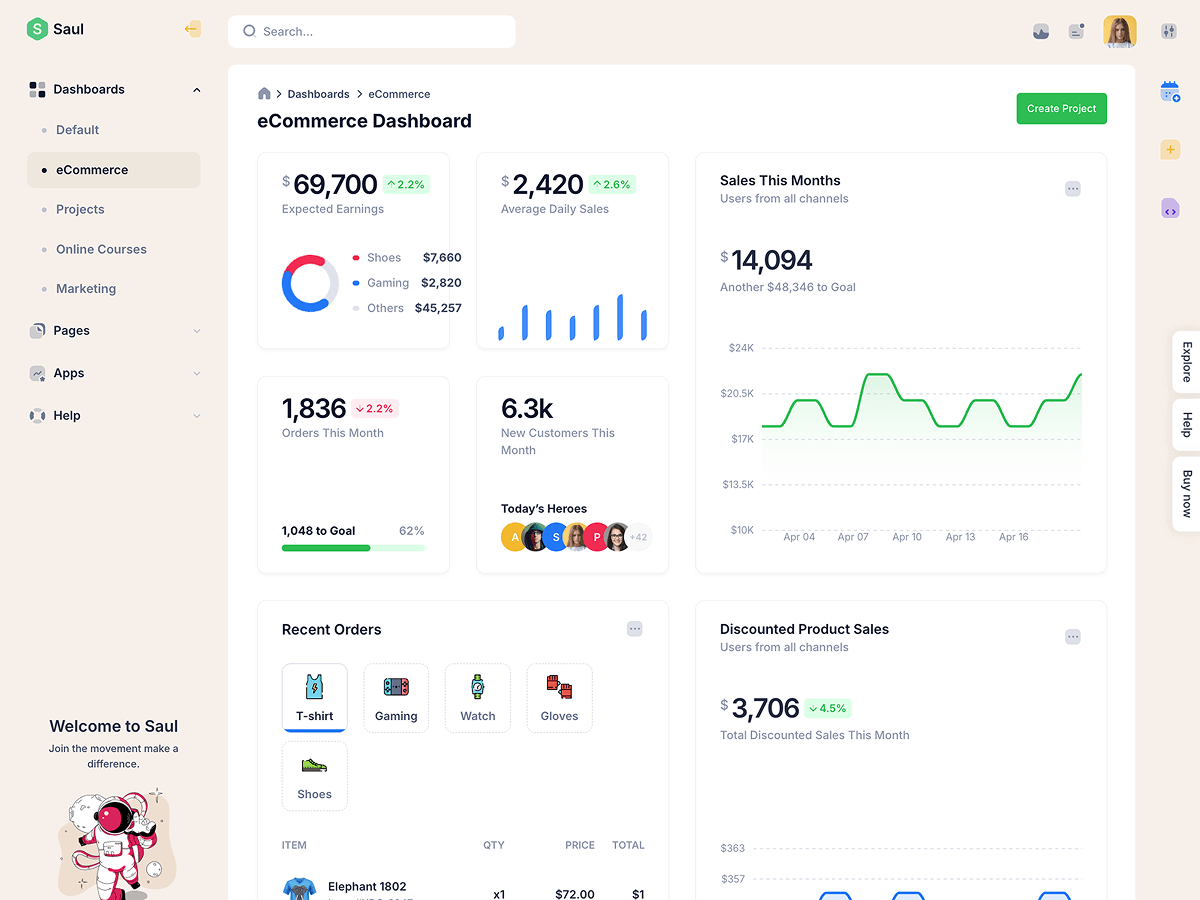The height and width of the screenshot is (900, 1200).
Task: Expand the Pages sidebar menu
Action: click(x=196, y=331)
